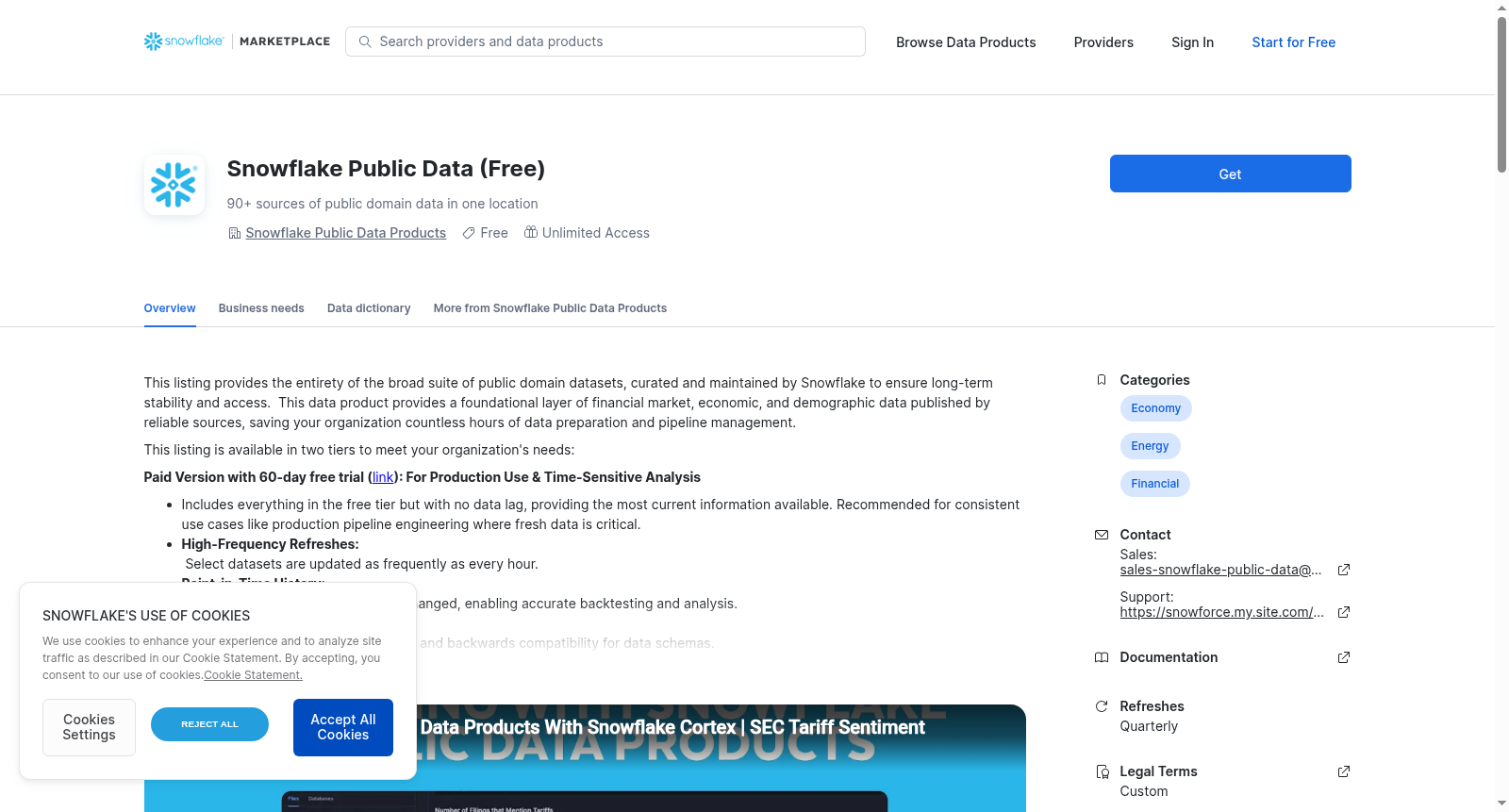Open support site external link icon
This screenshot has width=1509, height=812.
tap(1344, 612)
